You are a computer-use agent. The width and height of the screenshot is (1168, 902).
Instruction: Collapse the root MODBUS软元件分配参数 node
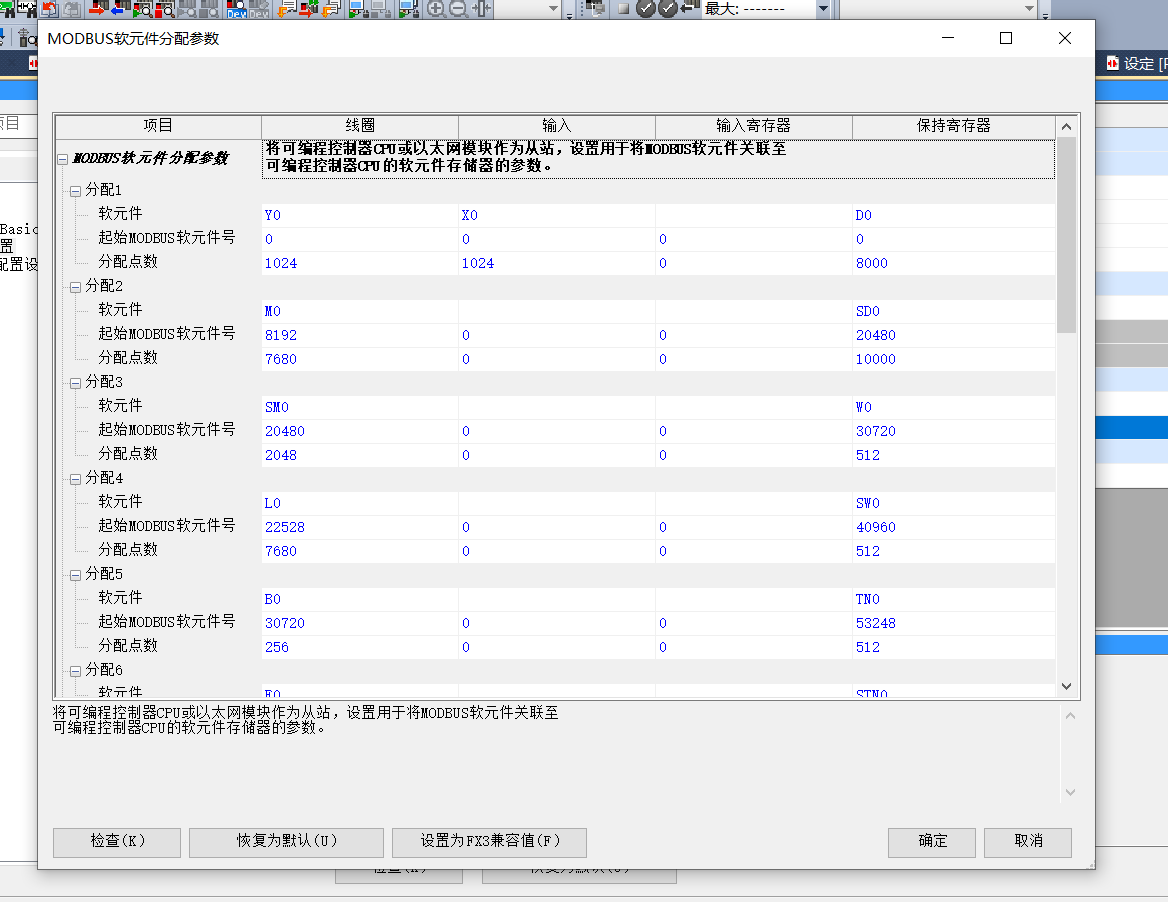click(x=63, y=159)
